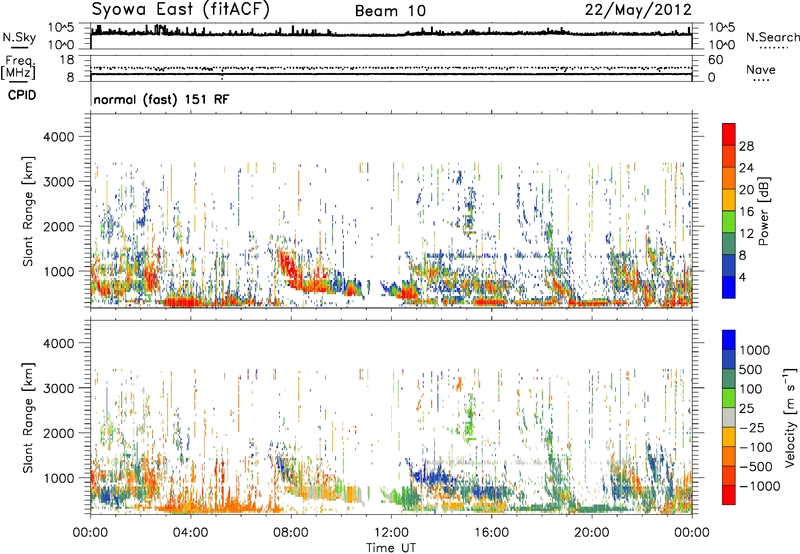This screenshot has width=800, height=554.
Task: Click the '−100' value on Velocity colorbar
Action: coord(756,447)
